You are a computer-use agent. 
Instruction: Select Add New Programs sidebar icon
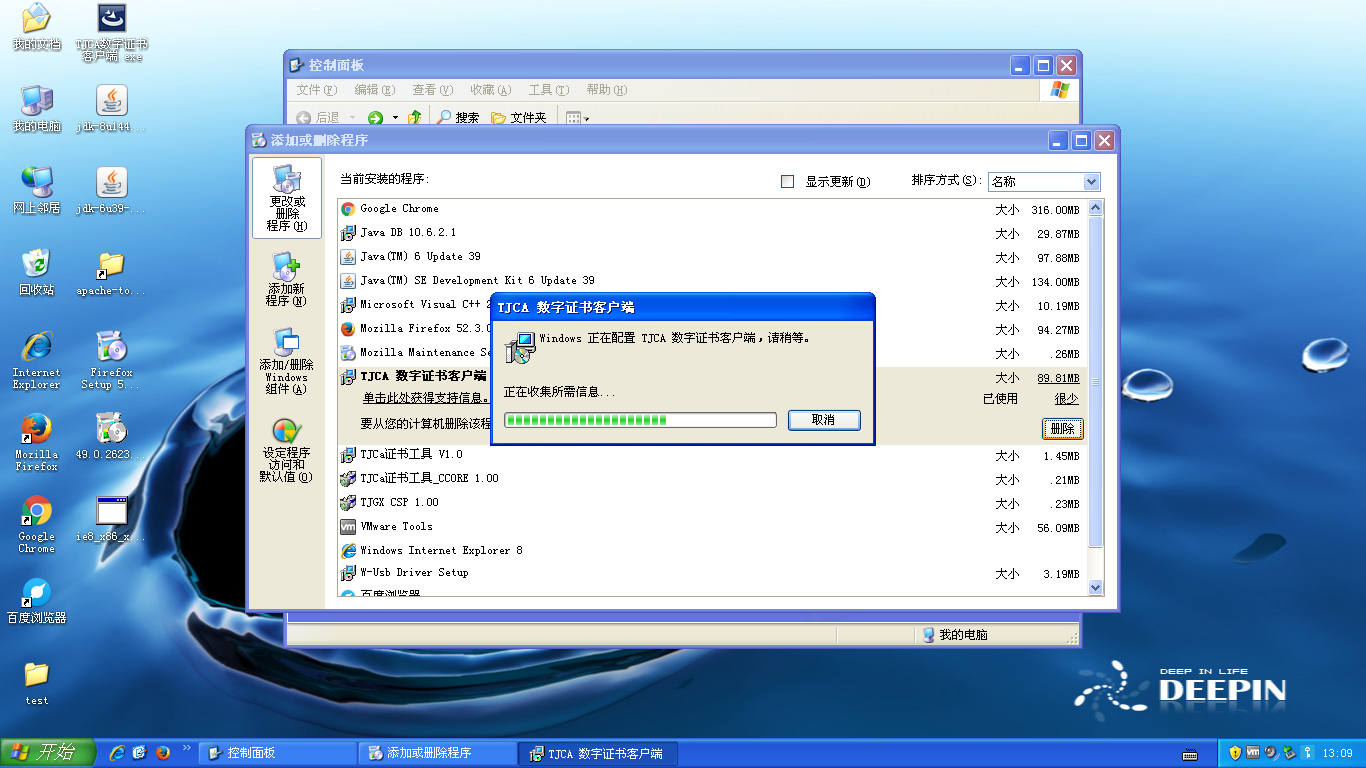286,279
